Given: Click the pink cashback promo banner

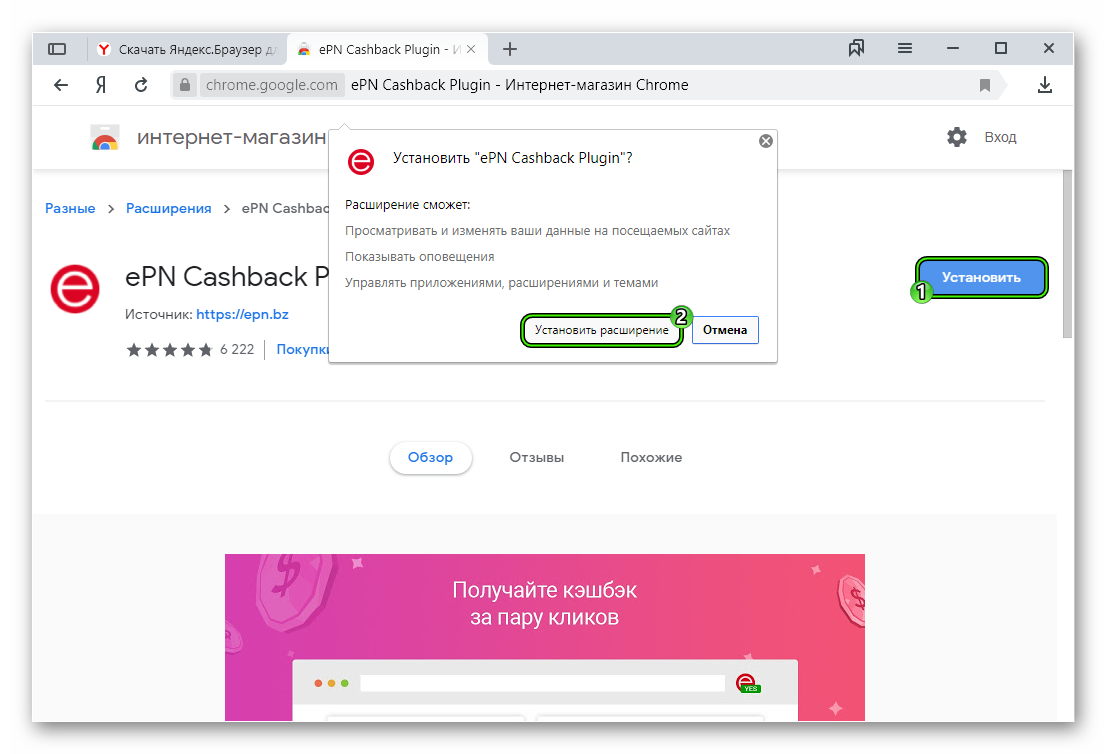Looking at the screenshot, I should 544,638.
